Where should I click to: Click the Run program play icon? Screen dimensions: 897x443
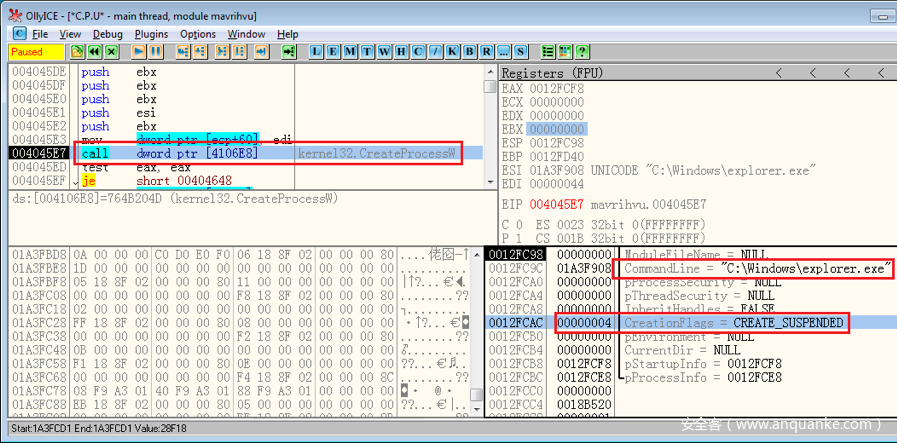coord(135,51)
